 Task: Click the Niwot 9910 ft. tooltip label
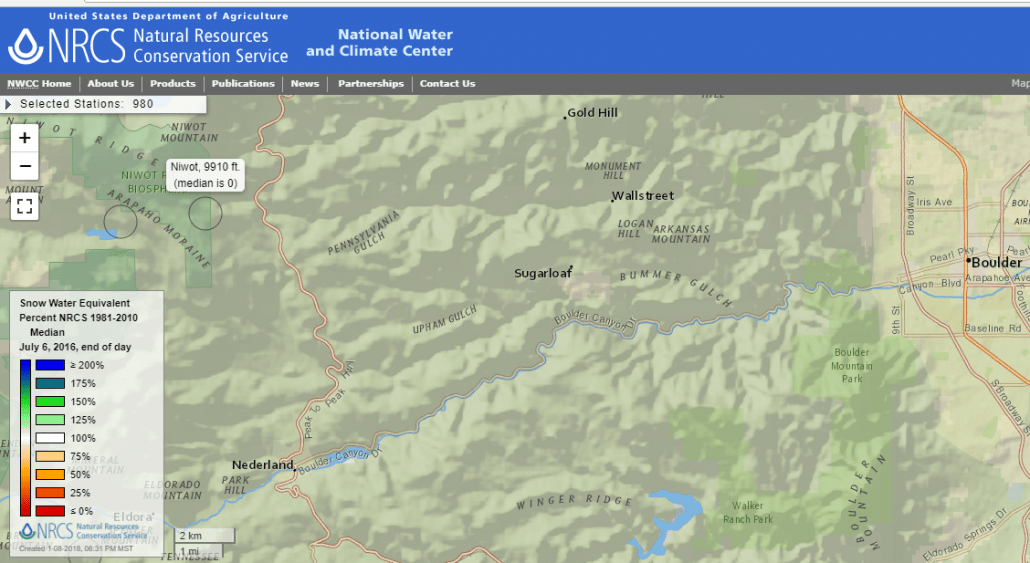[206, 175]
